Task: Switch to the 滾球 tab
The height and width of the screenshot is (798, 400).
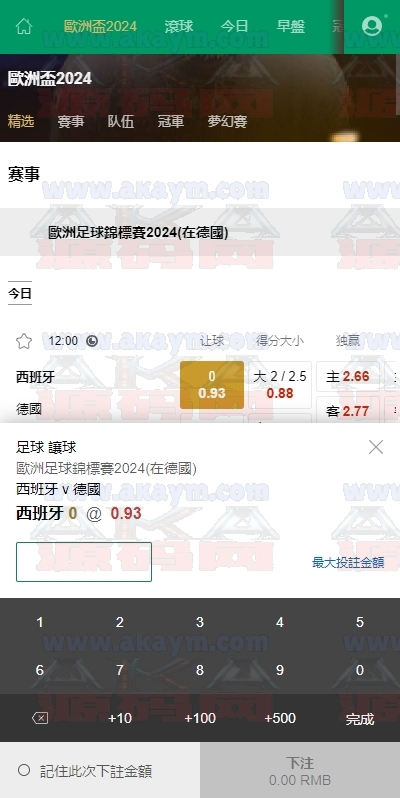Action: (179, 26)
